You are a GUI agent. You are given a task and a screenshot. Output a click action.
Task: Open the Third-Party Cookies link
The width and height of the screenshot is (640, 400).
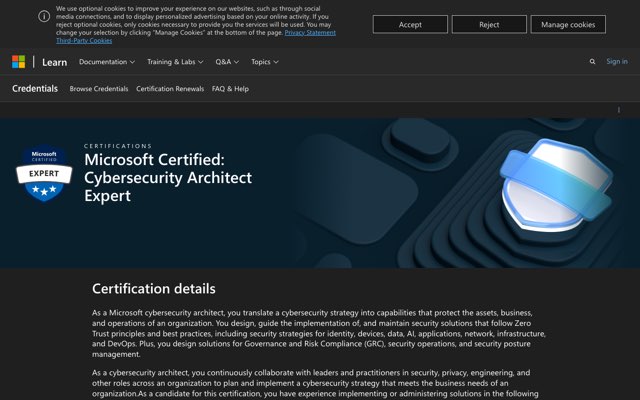(x=84, y=40)
